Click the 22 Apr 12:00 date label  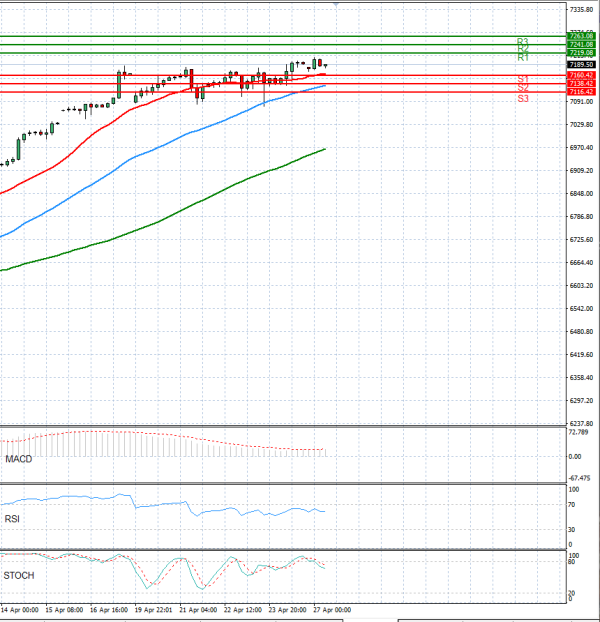(x=242, y=608)
